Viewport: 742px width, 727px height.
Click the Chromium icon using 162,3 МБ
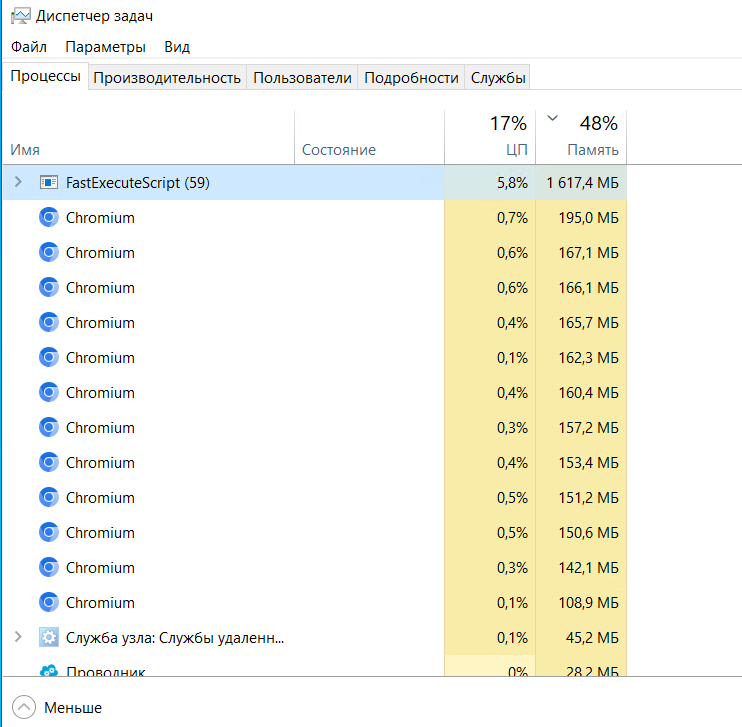[x=49, y=358]
